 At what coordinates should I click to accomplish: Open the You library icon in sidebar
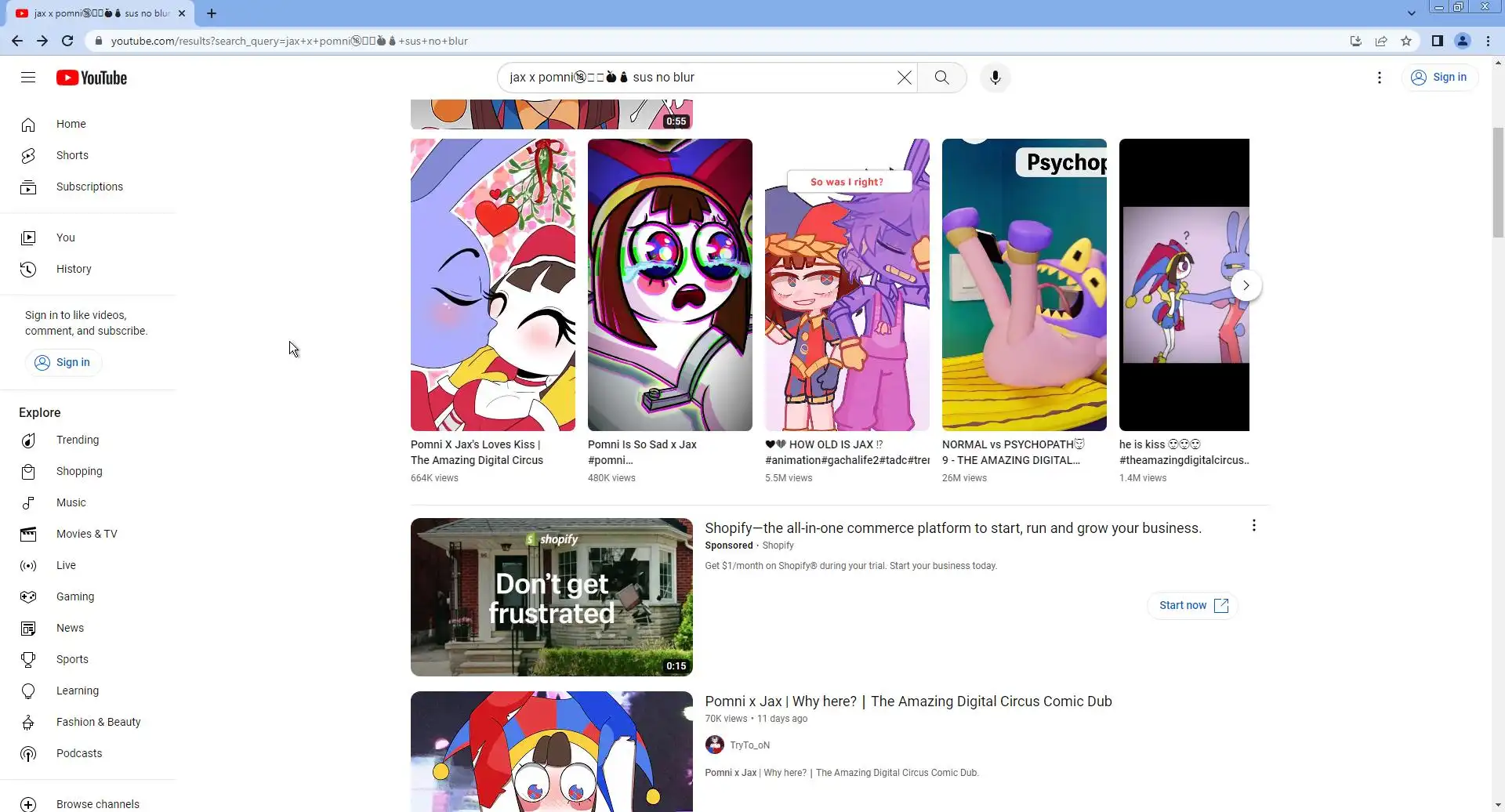28,238
